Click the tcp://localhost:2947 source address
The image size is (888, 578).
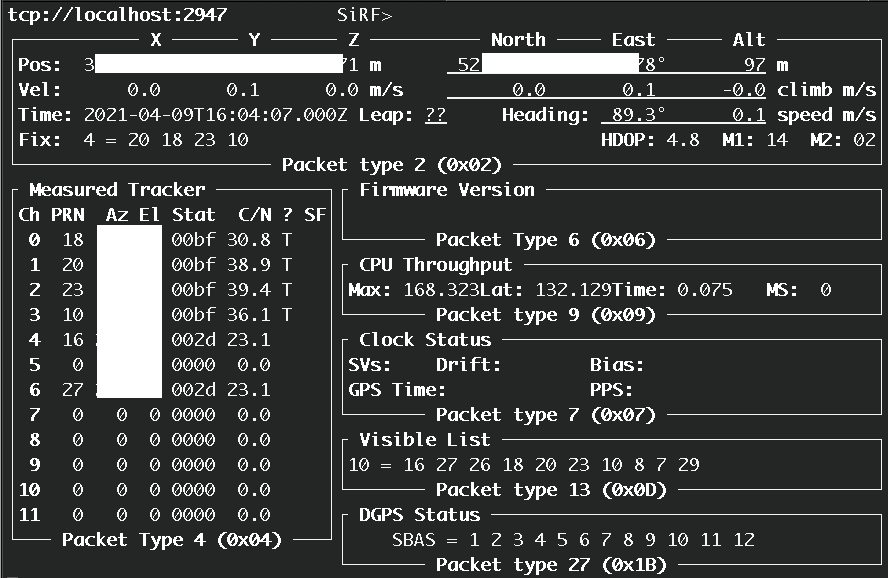[x=117, y=15]
